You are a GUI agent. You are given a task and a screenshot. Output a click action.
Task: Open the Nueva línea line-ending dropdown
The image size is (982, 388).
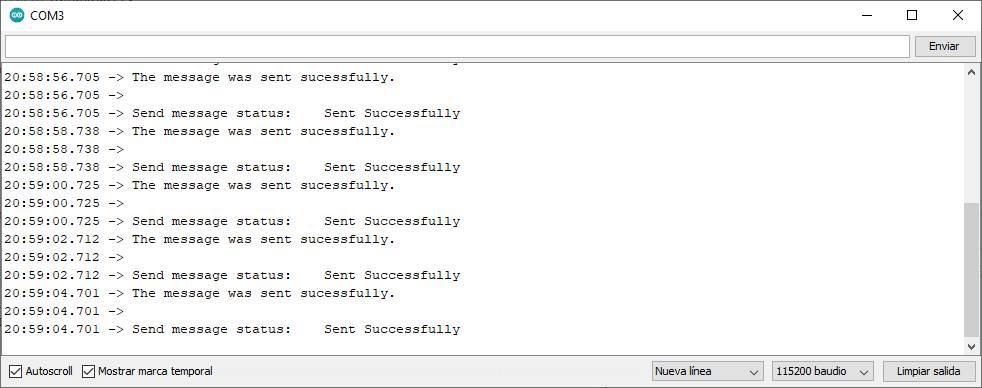707,372
